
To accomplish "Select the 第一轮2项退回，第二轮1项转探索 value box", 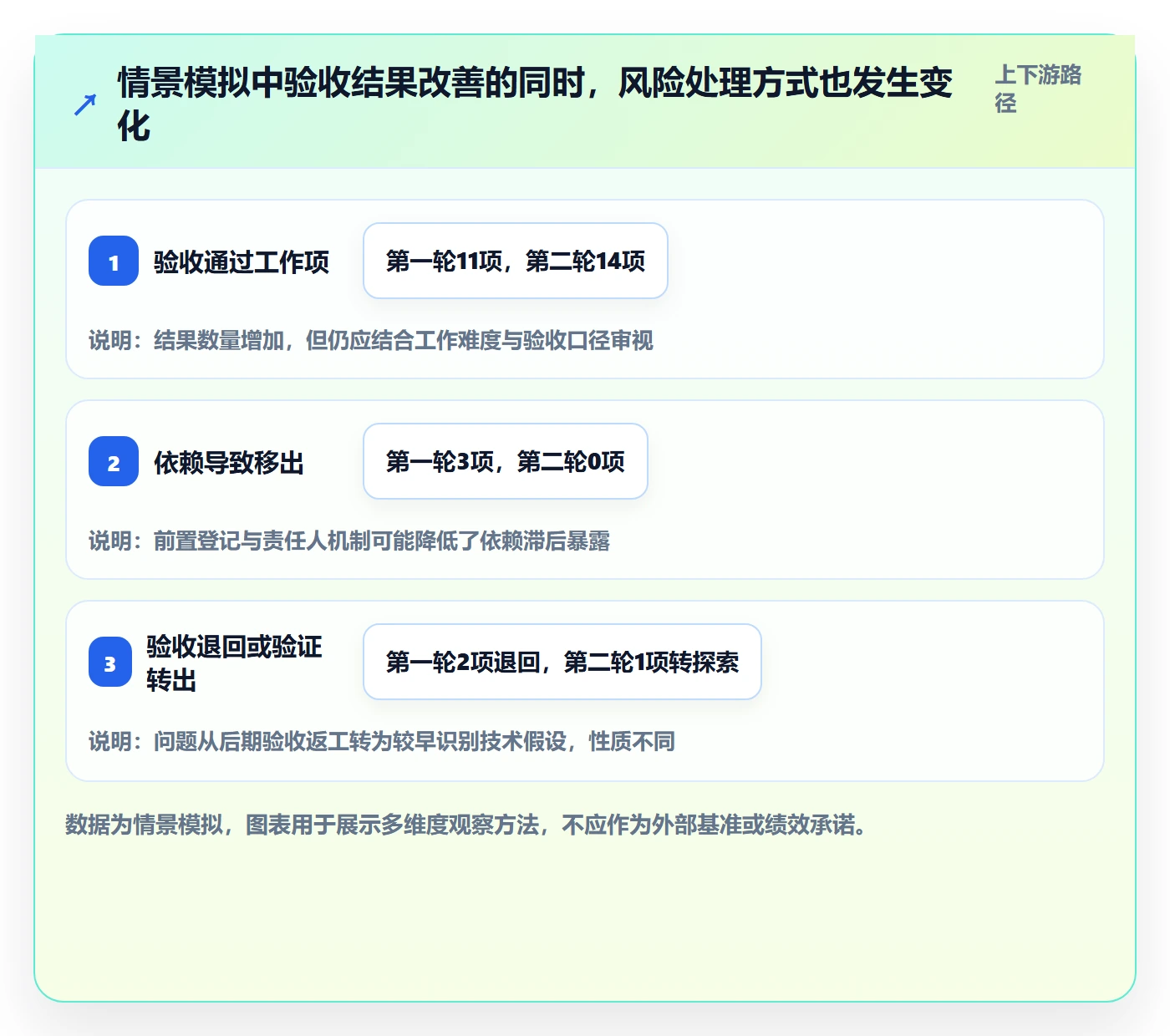I will (x=562, y=662).
